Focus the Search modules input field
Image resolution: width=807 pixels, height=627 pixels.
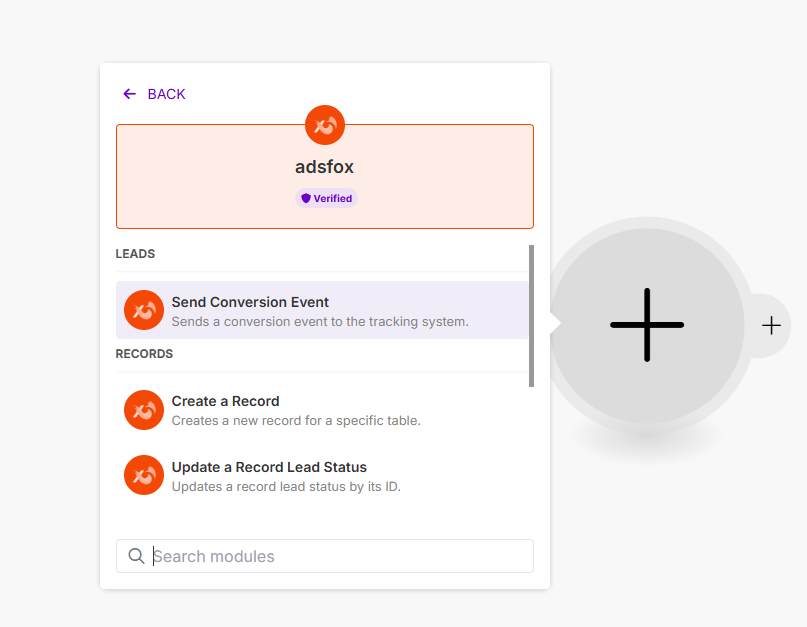pos(340,556)
